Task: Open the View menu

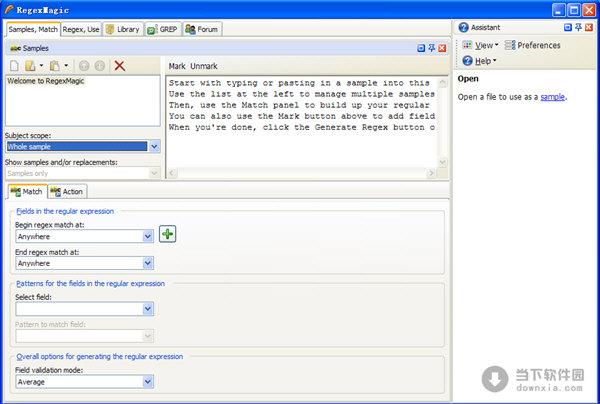Action: [480, 45]
